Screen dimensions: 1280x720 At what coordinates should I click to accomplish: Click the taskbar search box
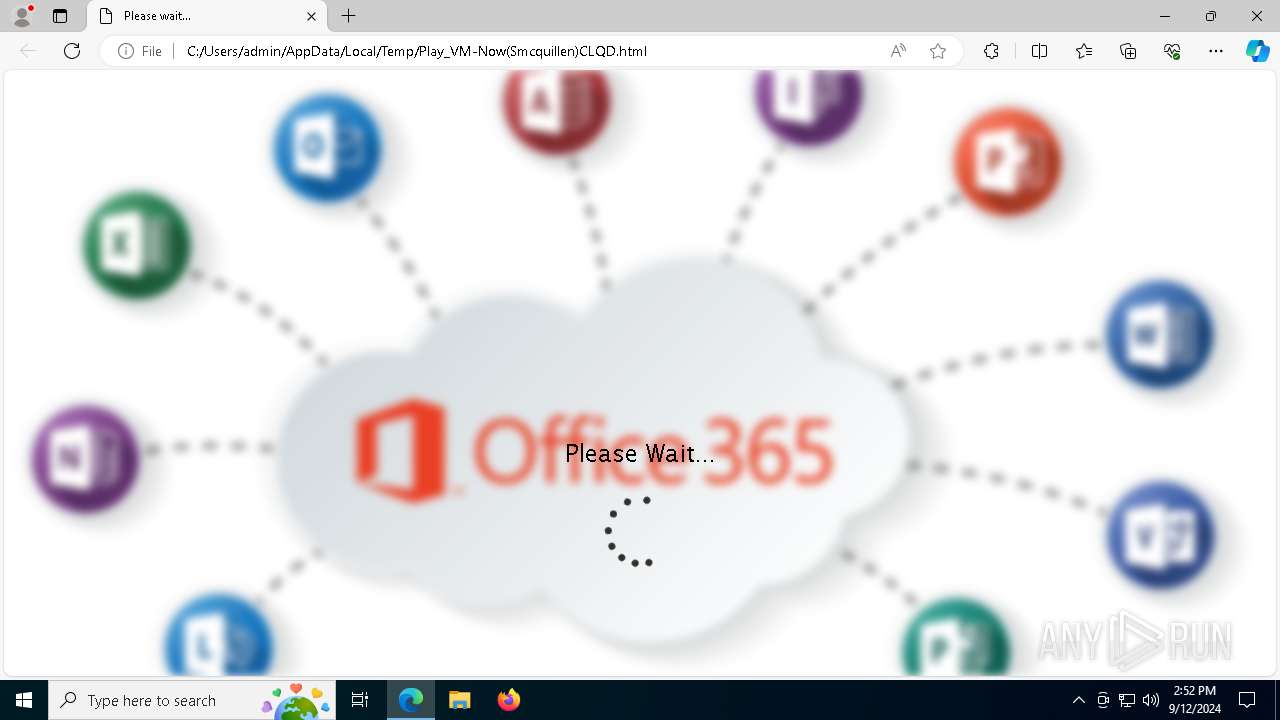click(x=192, y=700)
